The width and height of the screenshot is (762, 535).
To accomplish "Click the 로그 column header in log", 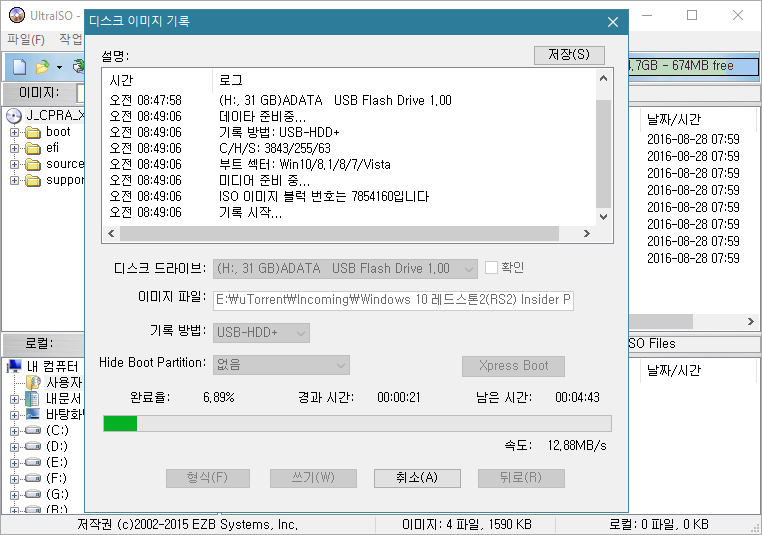I will coord(404,80).
